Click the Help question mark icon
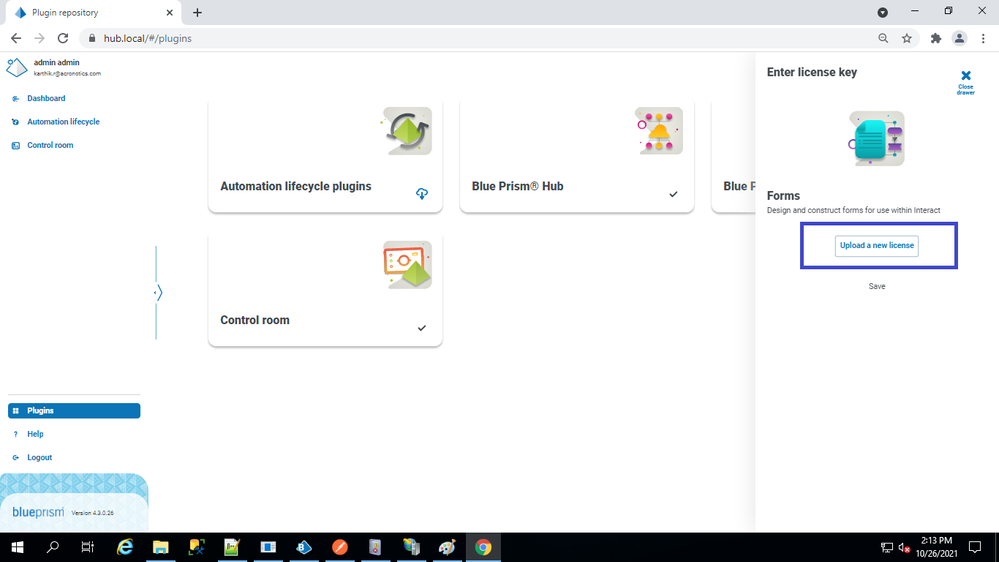Image resolution: width=999 pixels, height=562 pixels. 15,434
